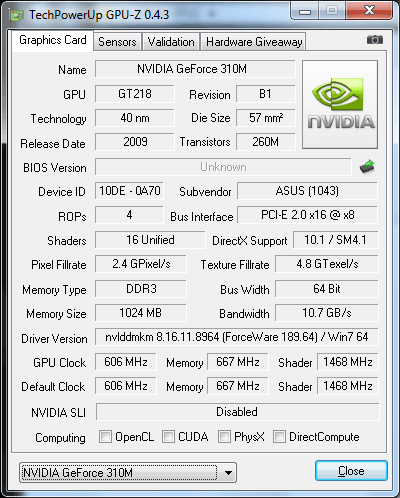Click the BIOS save chip icon
Screen dimensions: 400x498
(x=367, y=167)
